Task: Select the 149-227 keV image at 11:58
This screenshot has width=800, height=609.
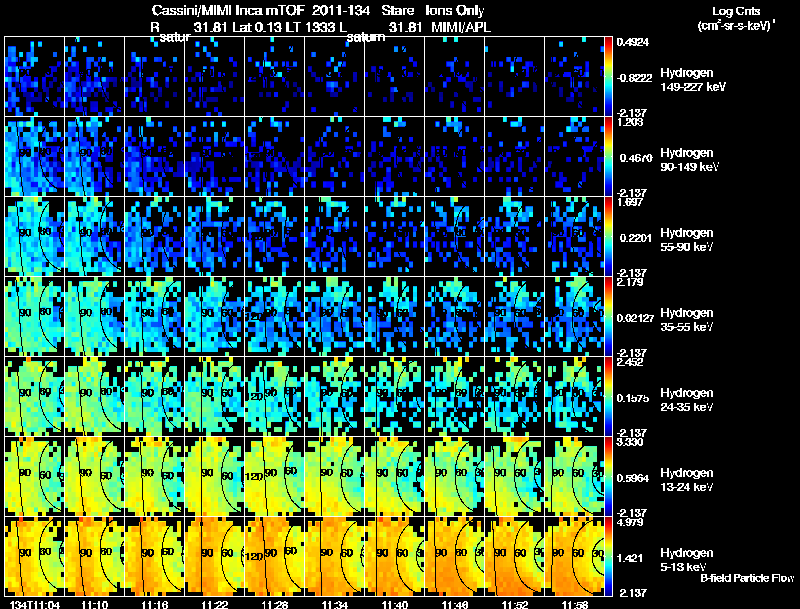Action: pyautogui.click(x=575, y=77)
